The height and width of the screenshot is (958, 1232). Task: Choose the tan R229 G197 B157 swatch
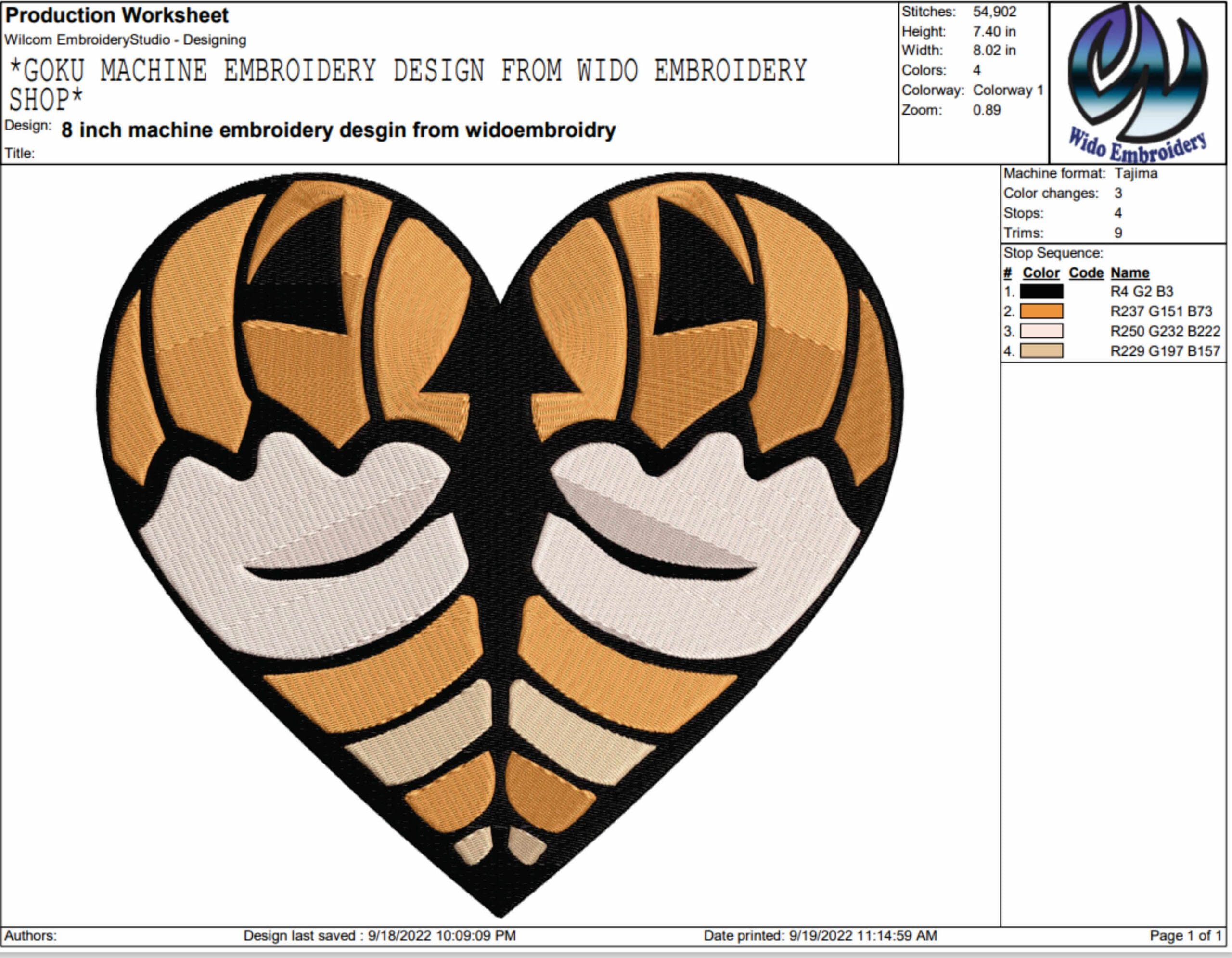(1041, 351)
